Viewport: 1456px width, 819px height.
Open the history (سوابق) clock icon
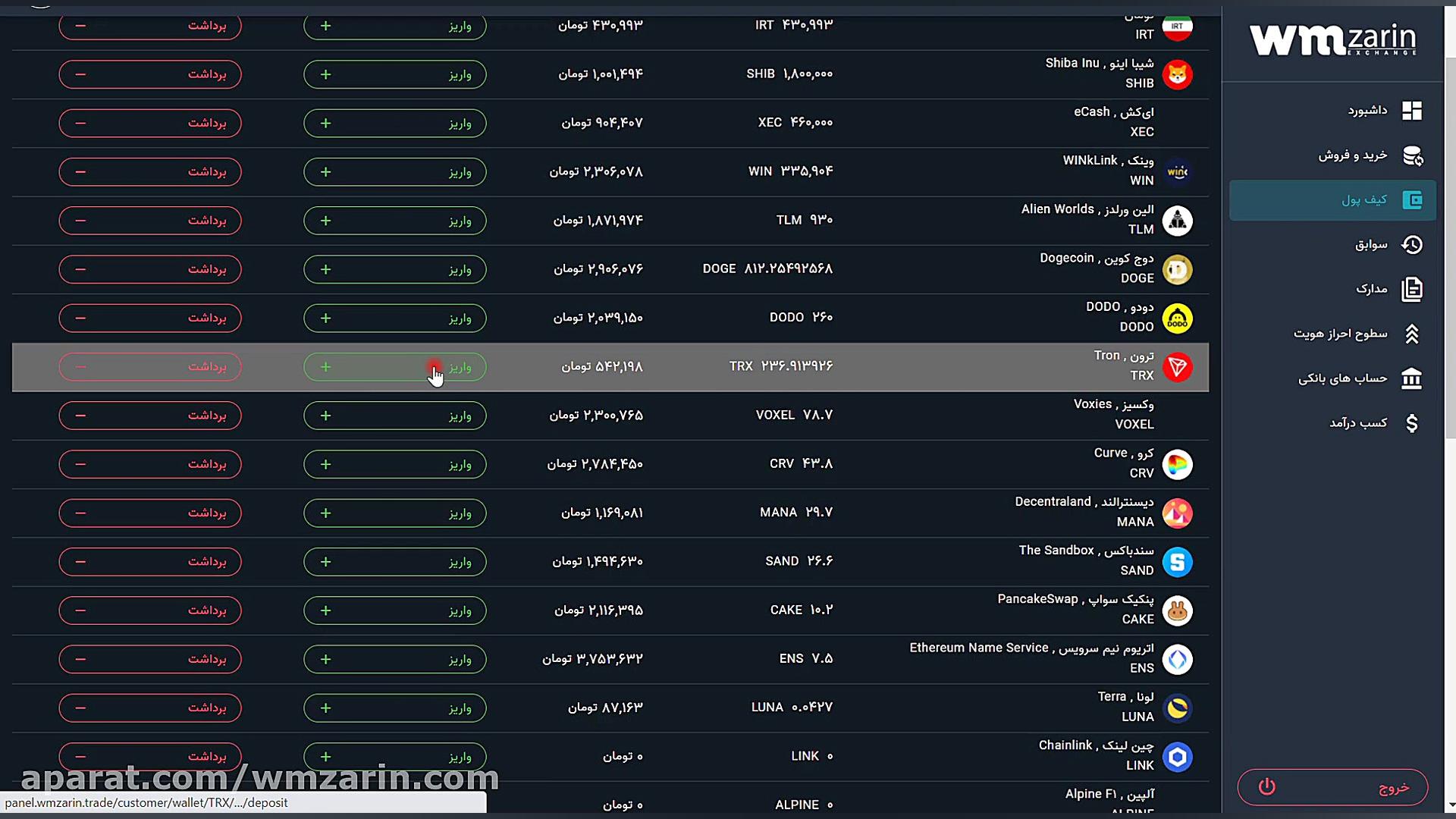[1411, 245]
